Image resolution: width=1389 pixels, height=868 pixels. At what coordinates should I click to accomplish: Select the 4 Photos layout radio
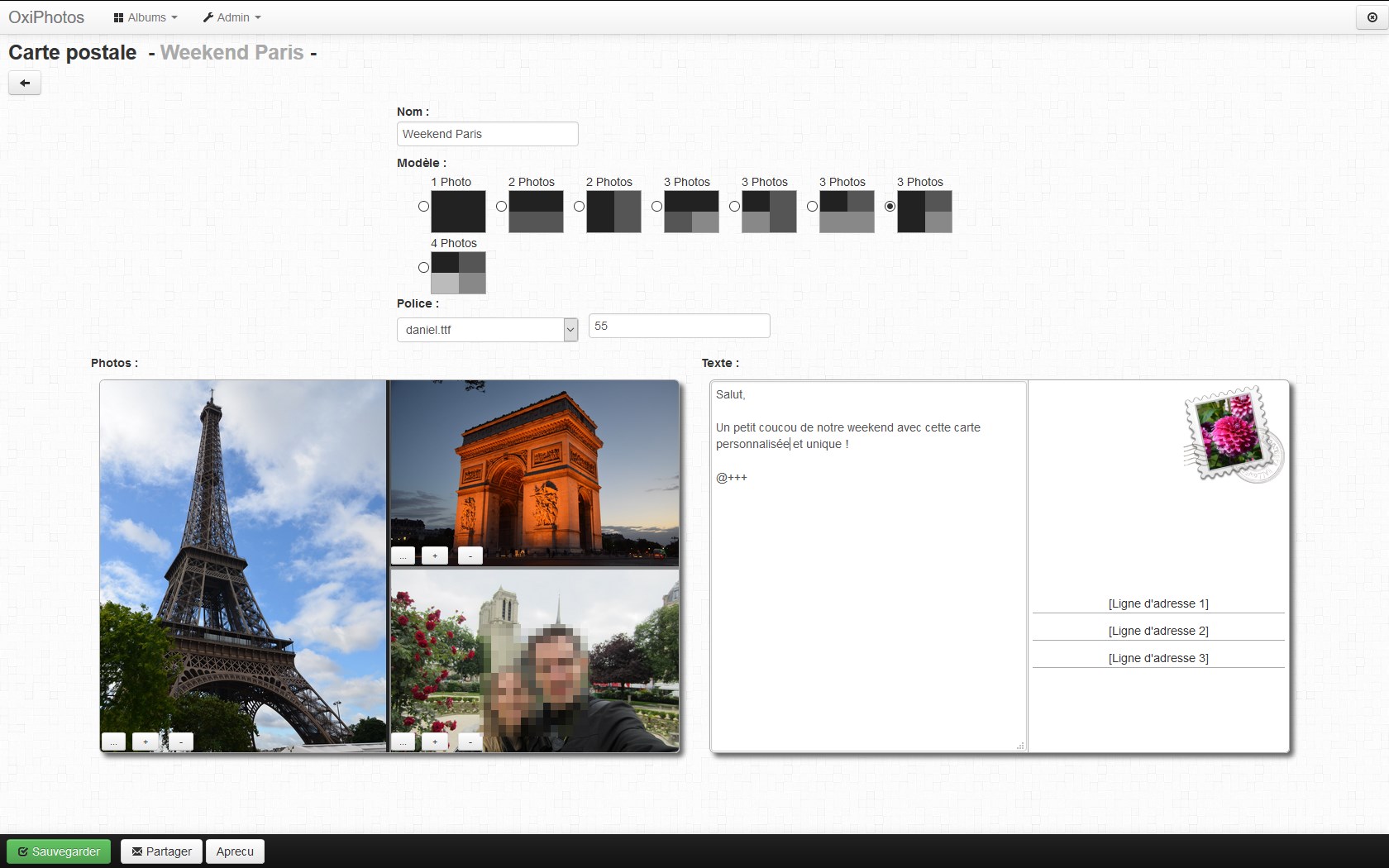(x=423, y=267)
